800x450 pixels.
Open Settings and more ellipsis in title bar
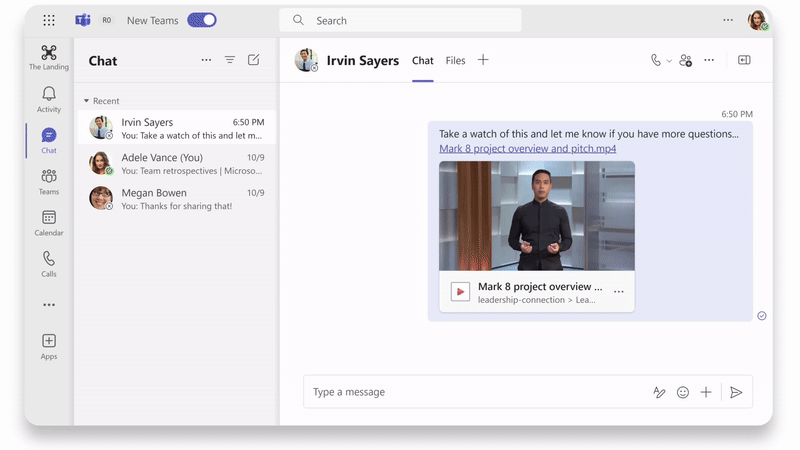[x=728, y=20]
